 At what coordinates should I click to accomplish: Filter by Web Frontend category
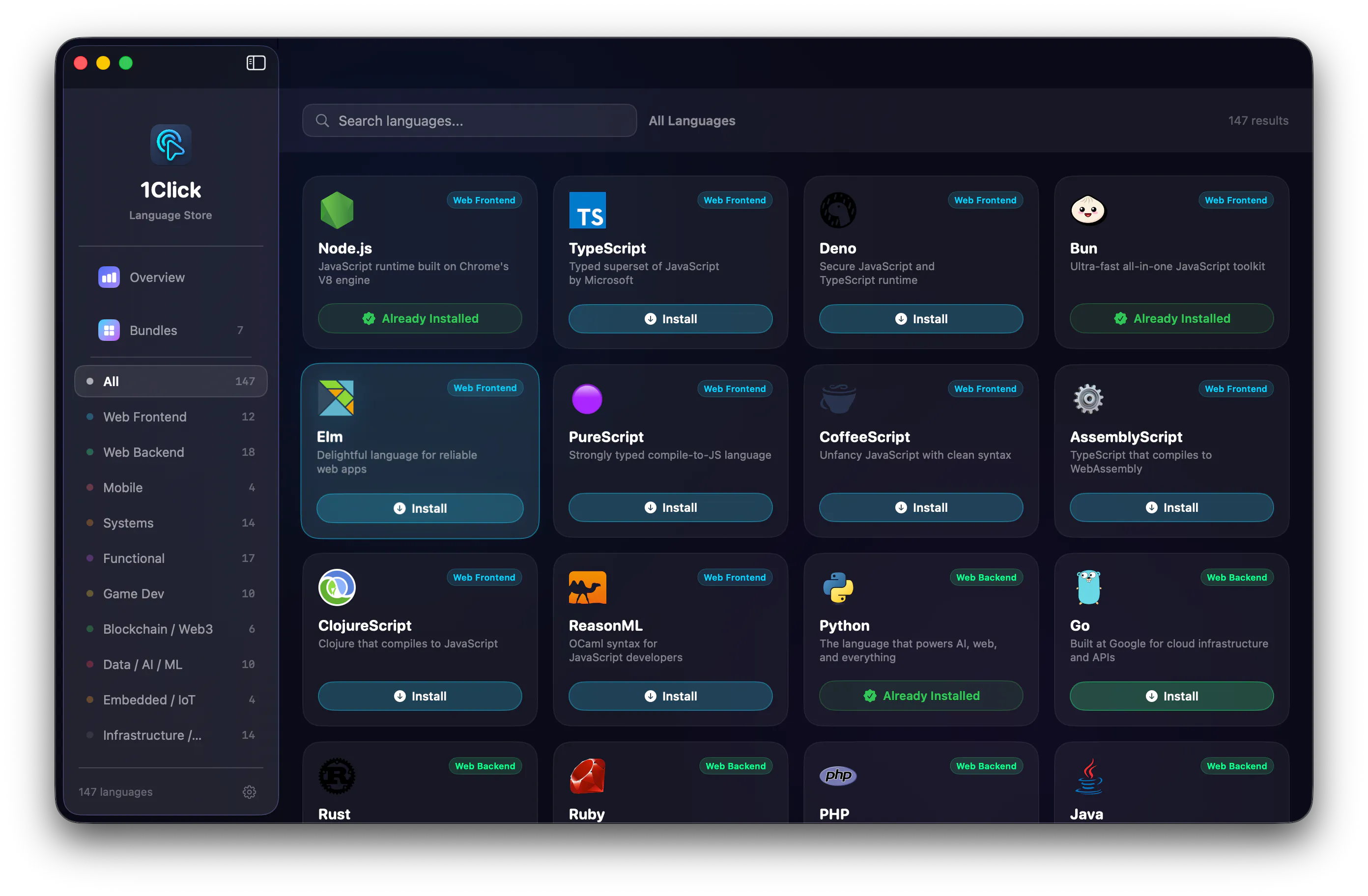pyautogui.click(x=171, y=417)
